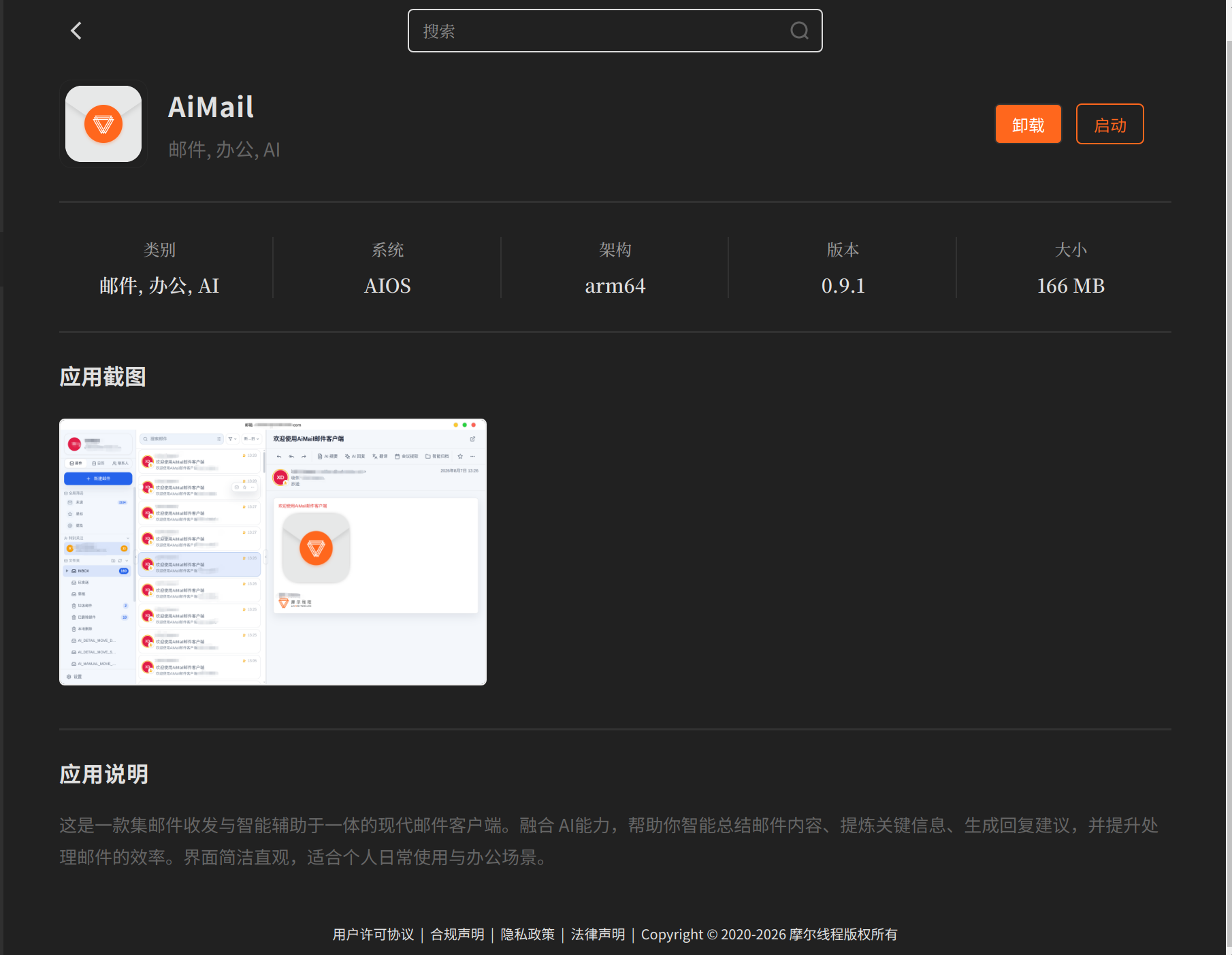The width and height of the screenshot is (1232, 955).
Task: Click the AiMail app icon
Action: (103, 124)
